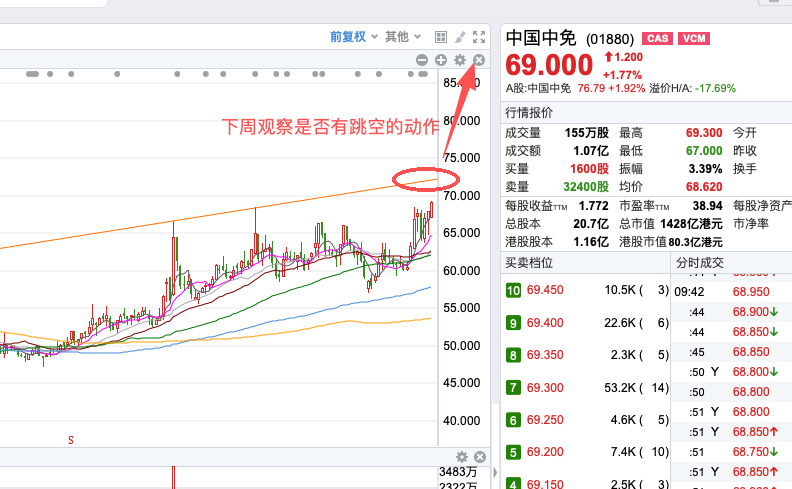This screenshot has width=792, height=489.
Task: Click the 均价 value 68.620
Action: click(x=704, y=187)
